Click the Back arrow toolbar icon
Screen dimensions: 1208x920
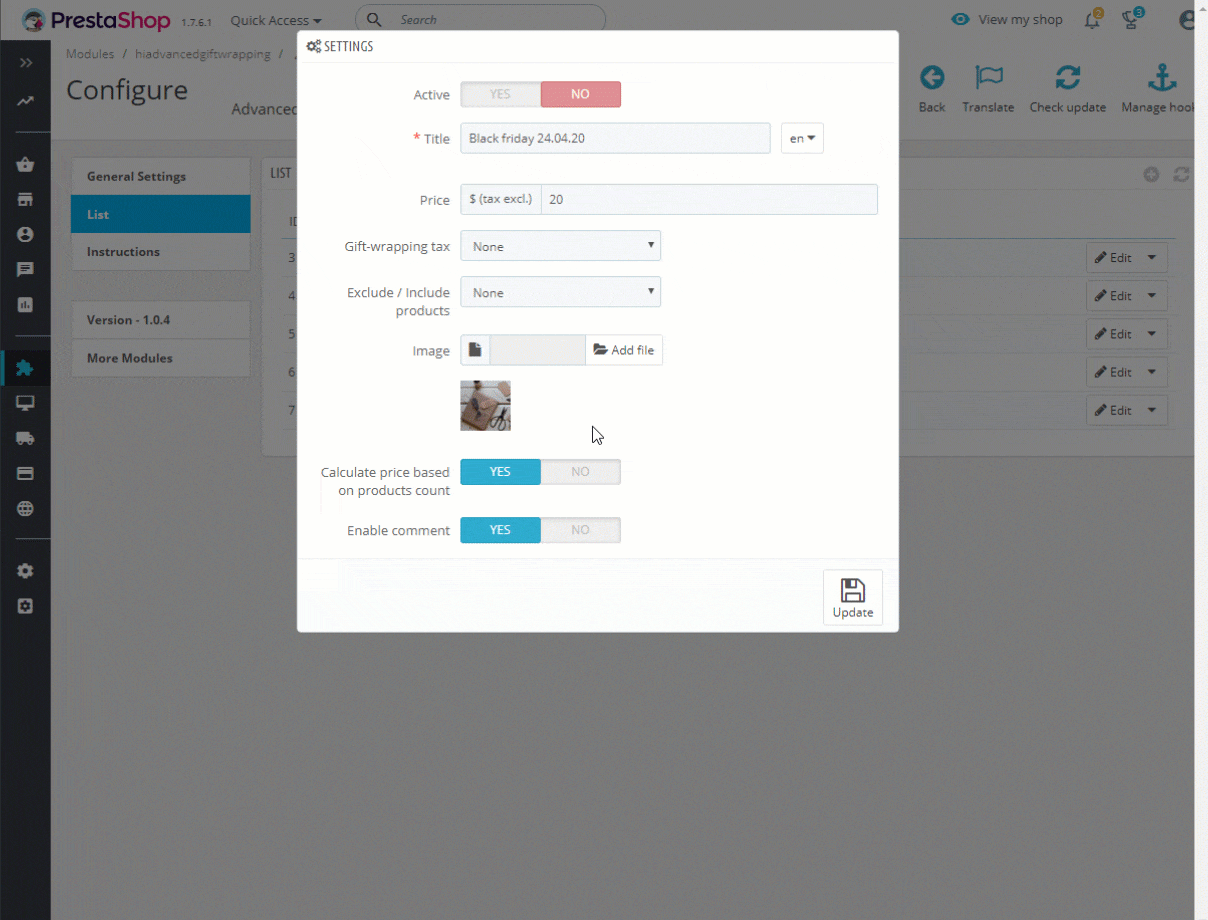[x=932, y=78]
